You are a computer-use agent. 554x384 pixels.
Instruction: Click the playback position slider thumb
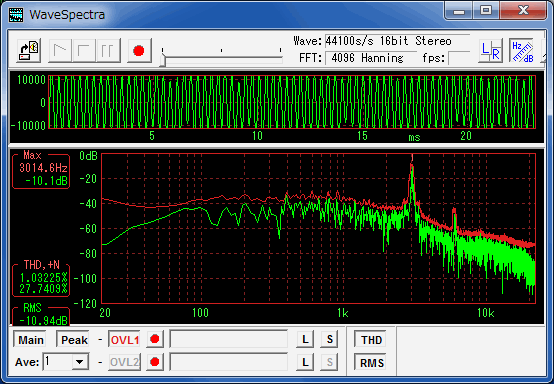pyautogui.click(x=163, y=60)
